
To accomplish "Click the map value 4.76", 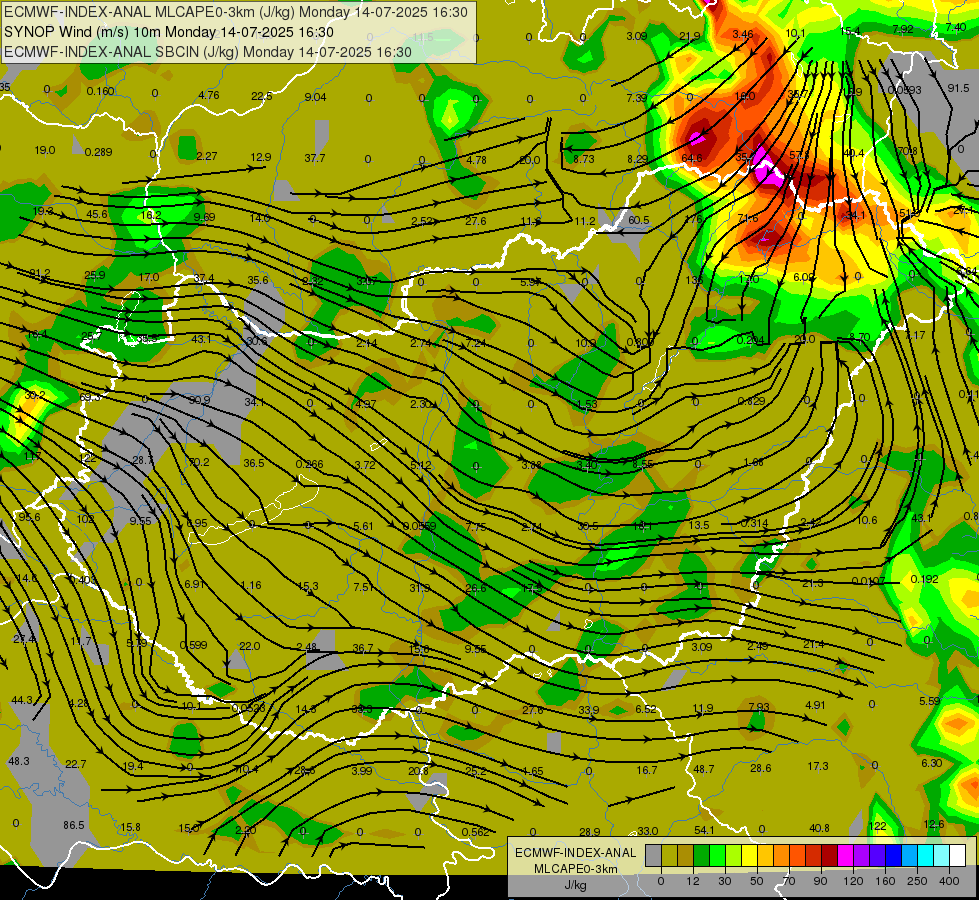I will pos(209,96).
